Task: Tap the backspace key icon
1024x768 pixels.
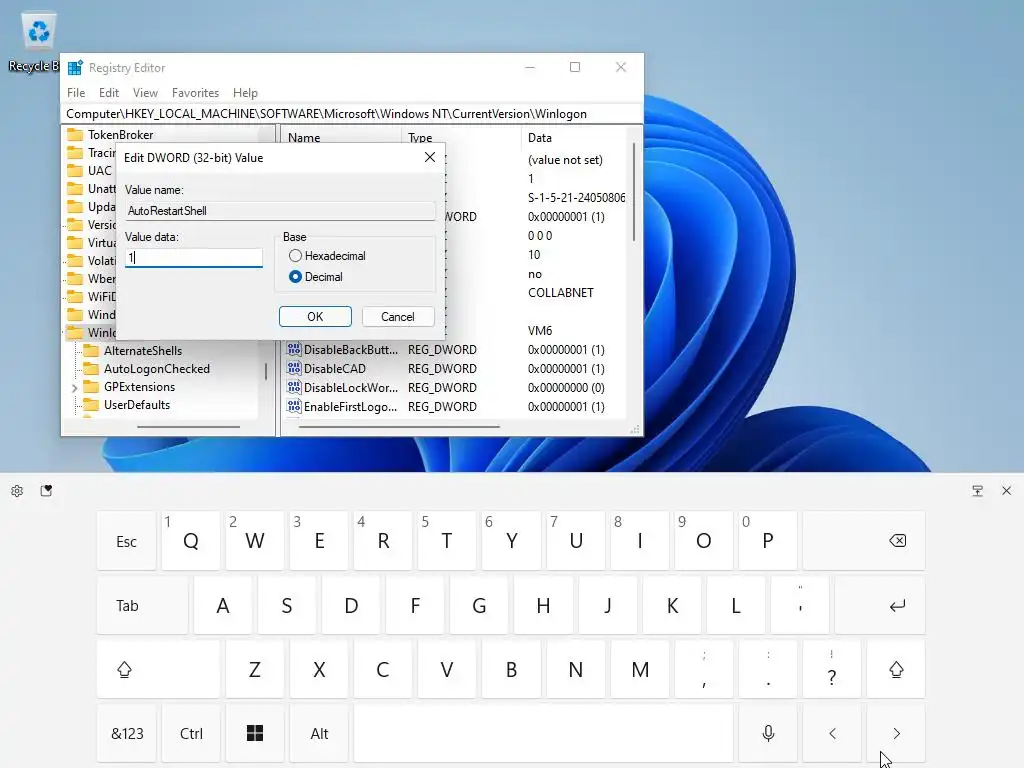Action: pyautogui.click(x=897, y=541)
